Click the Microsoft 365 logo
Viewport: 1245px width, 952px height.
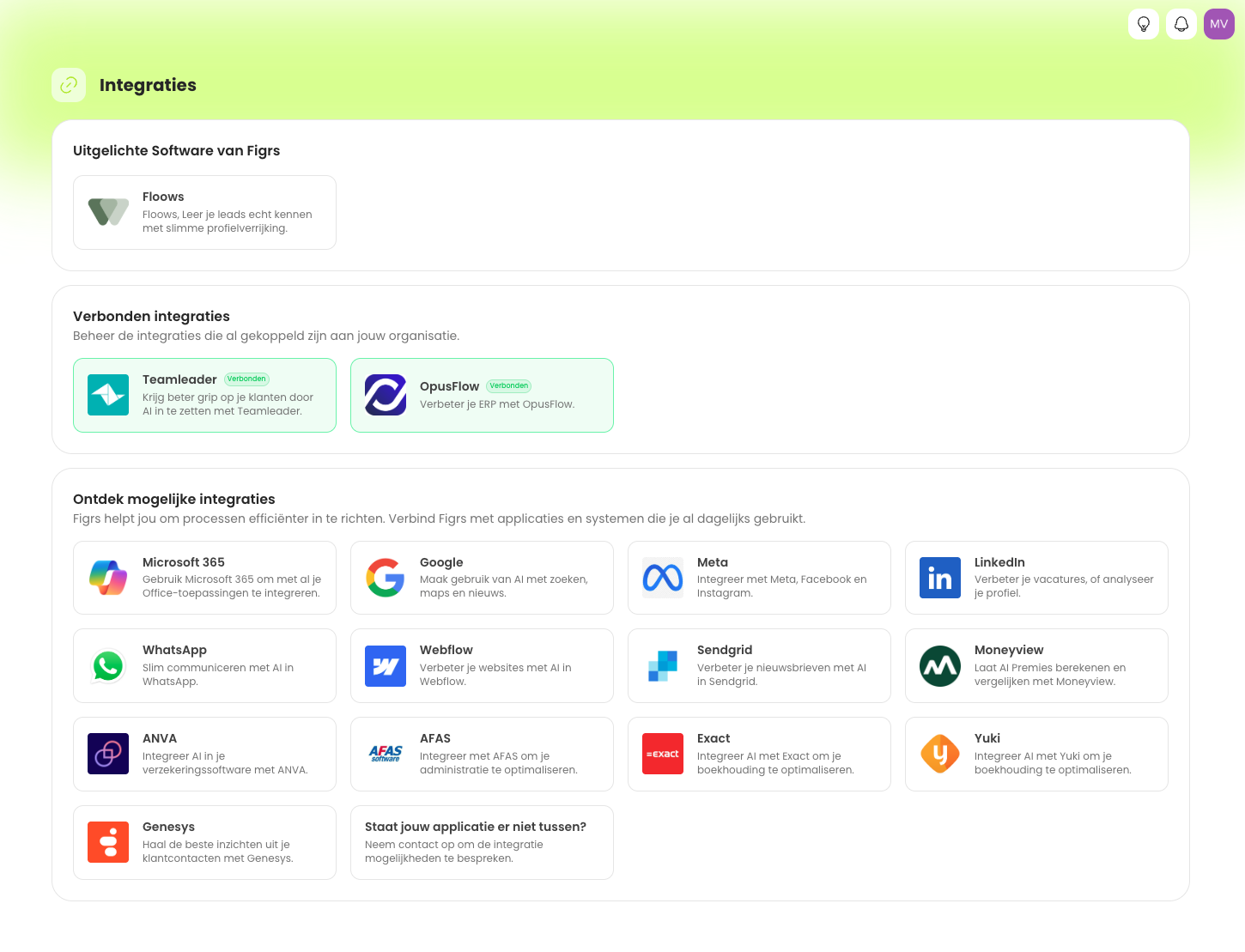pyautogui.click(x=108, y=578)
